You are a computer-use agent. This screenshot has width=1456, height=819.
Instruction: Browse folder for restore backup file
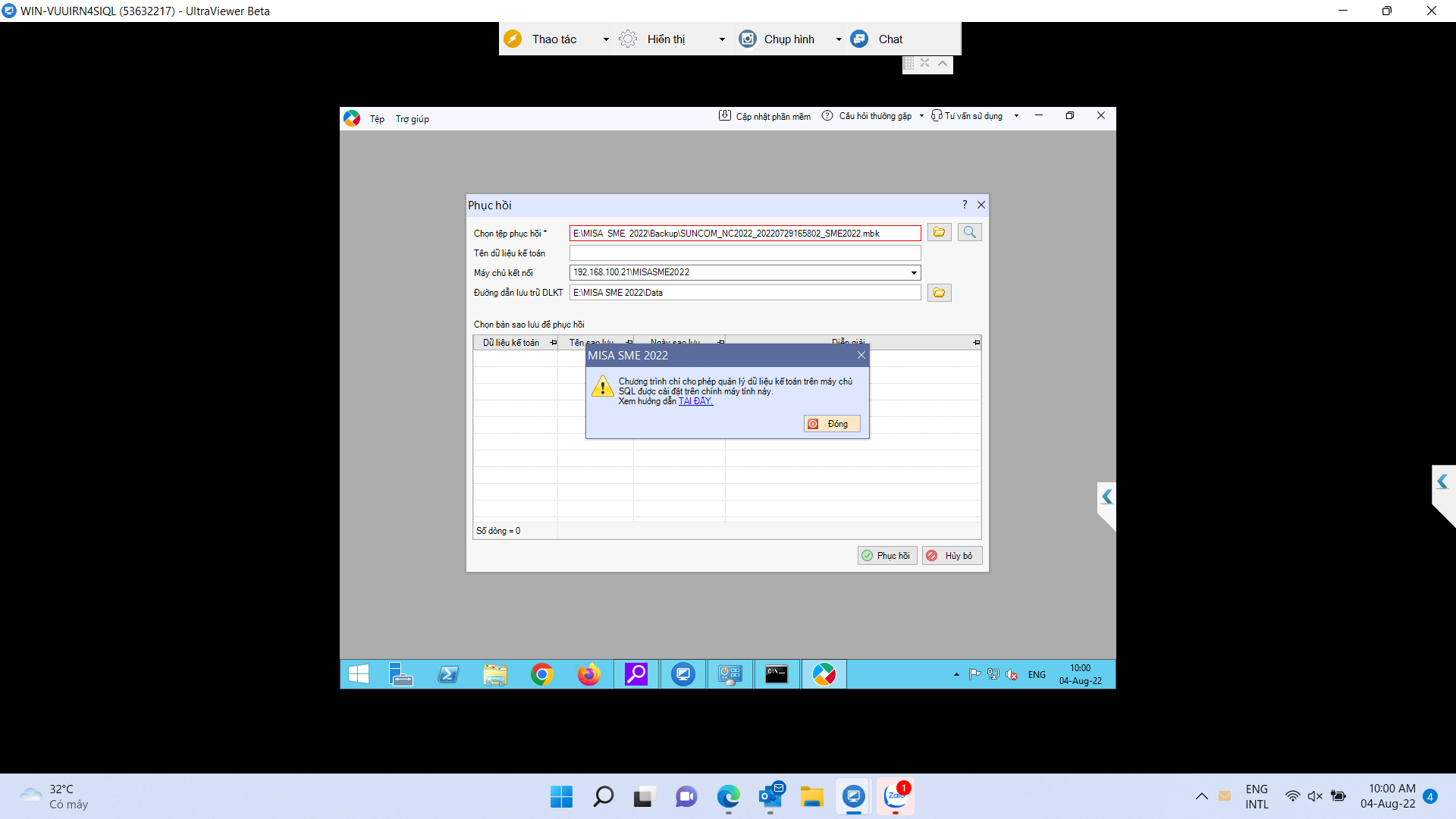pos(939,232)
